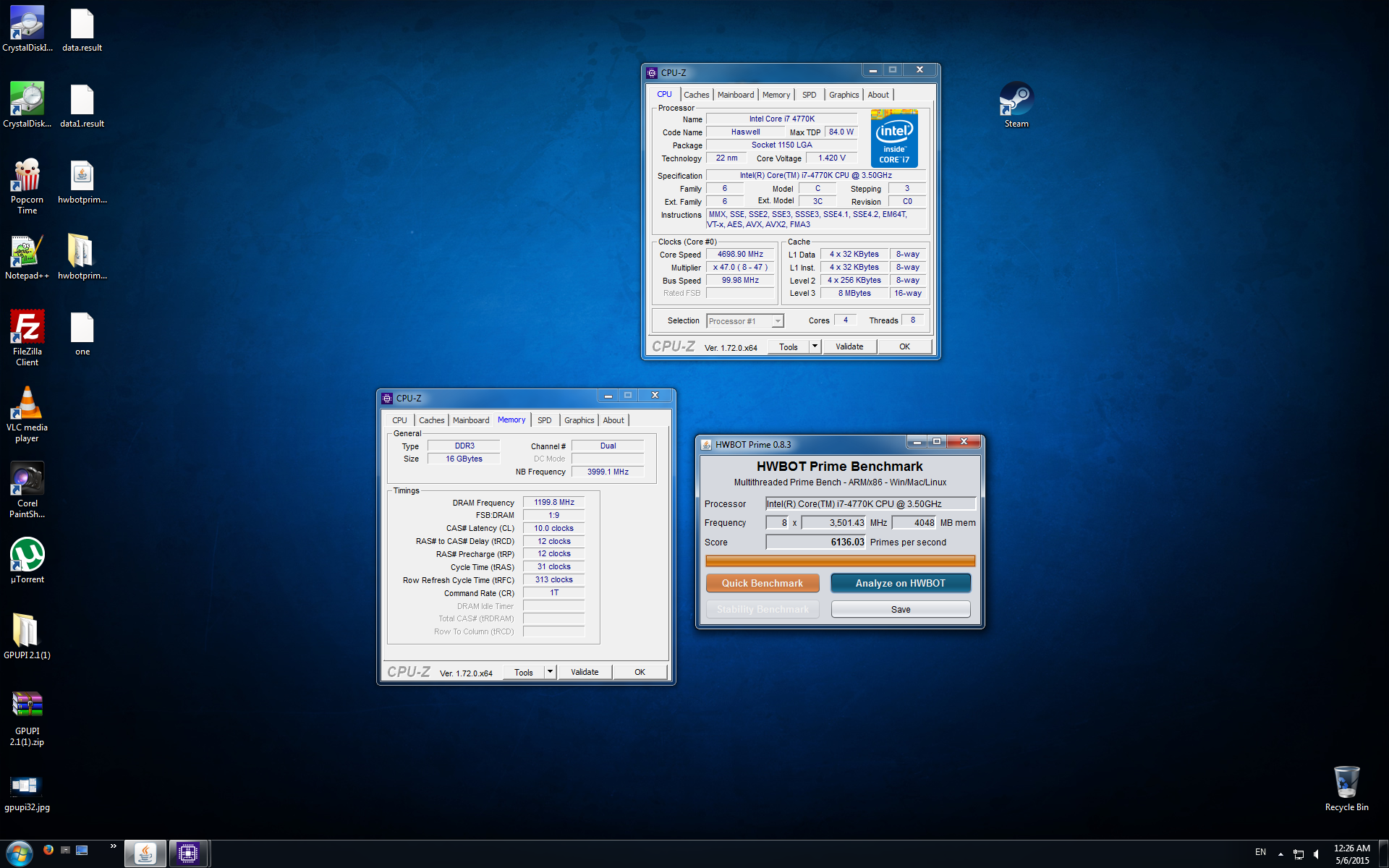
Task: Open the green CrystalDiskMark desktop shortcut
Action: [x=27, y=105]
